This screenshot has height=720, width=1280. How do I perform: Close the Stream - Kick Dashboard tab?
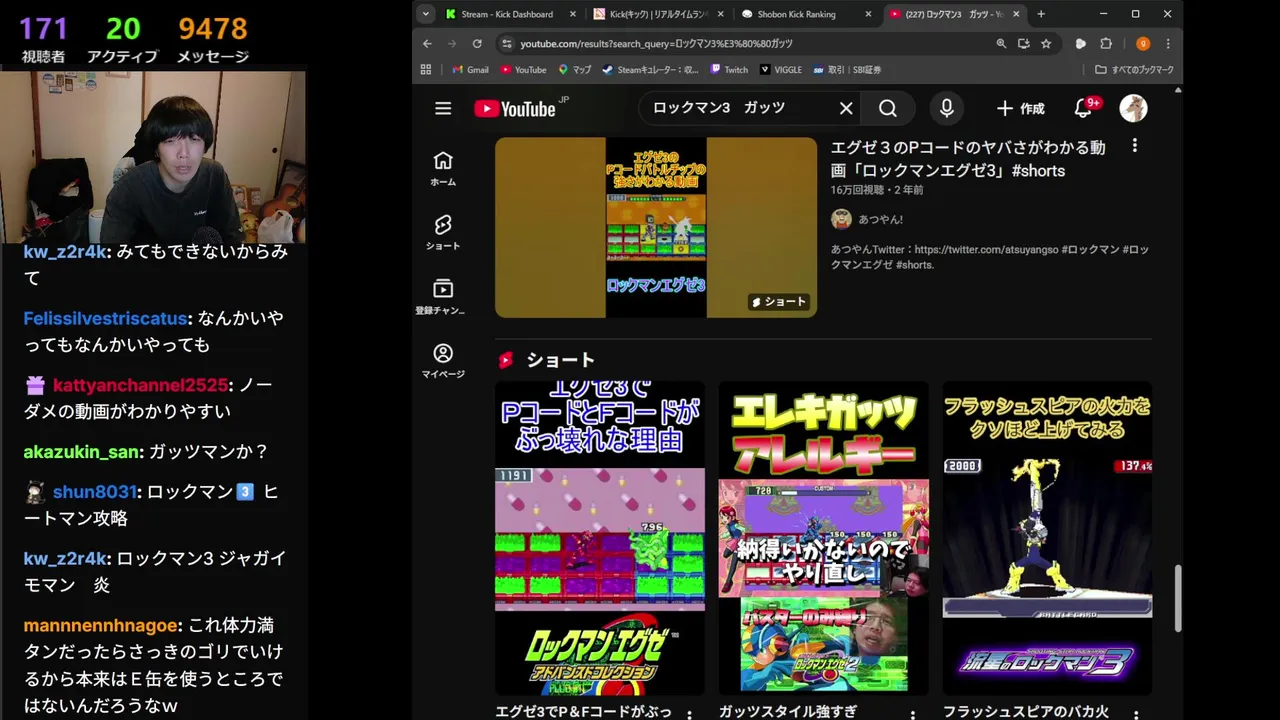(573, 14)
